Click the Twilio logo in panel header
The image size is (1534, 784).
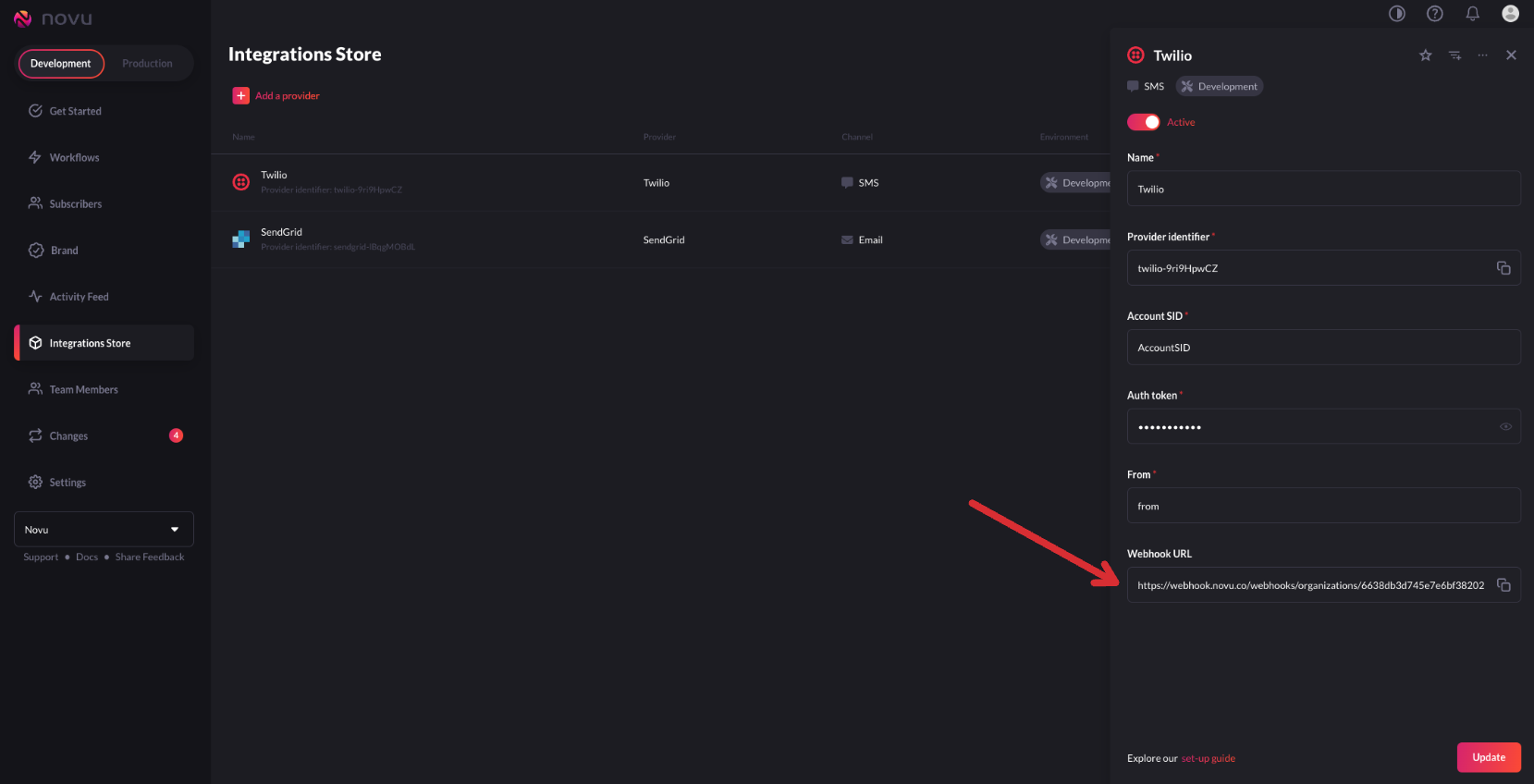(x=1136, y=55)
